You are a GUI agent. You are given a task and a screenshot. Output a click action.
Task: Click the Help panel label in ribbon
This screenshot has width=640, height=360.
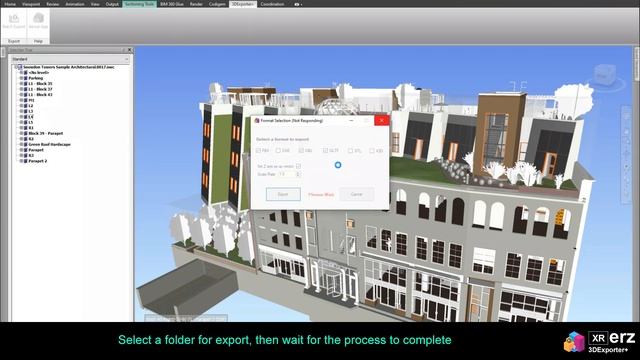point(38,41)
